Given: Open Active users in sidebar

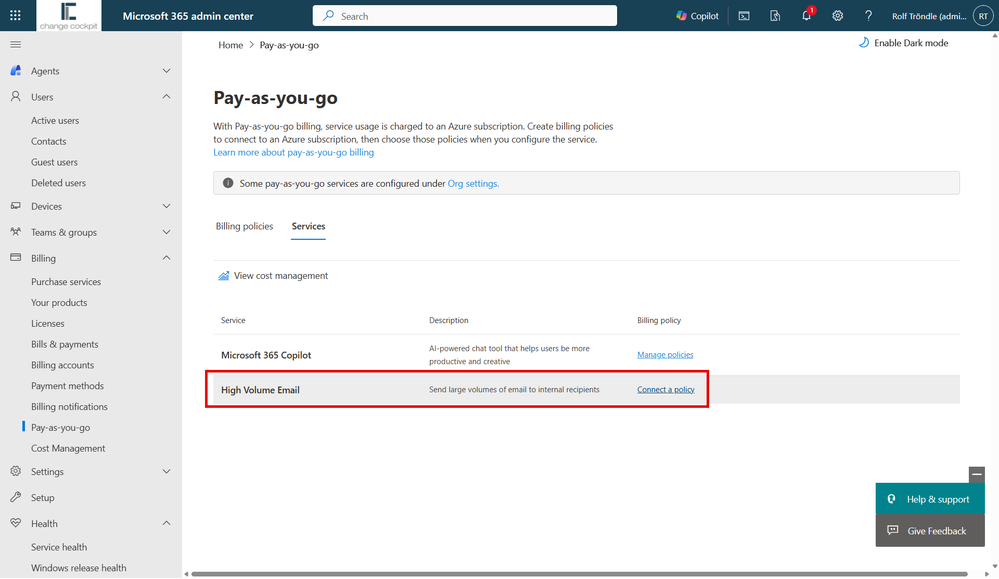Looking at the screenshot, I should point(55,120).
